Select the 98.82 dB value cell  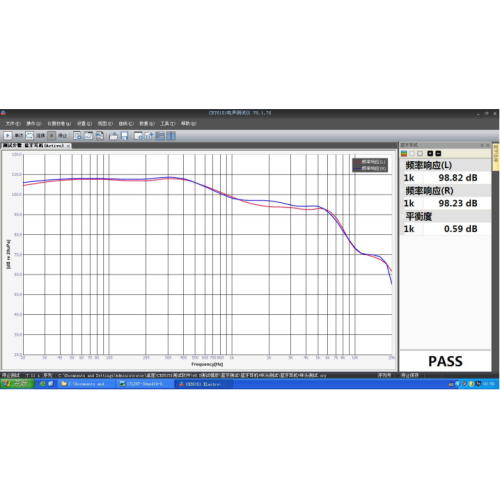point(458,178)
